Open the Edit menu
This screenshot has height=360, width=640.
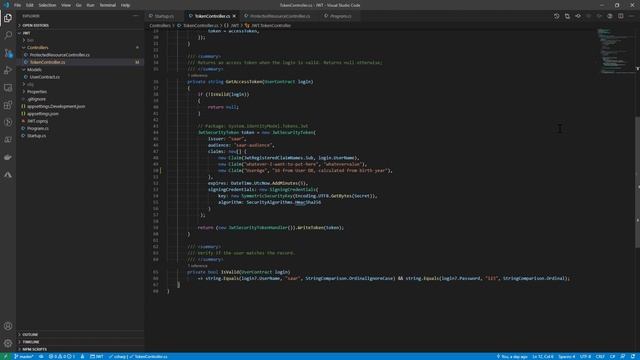pyautogui.click(x=30, y=5)
